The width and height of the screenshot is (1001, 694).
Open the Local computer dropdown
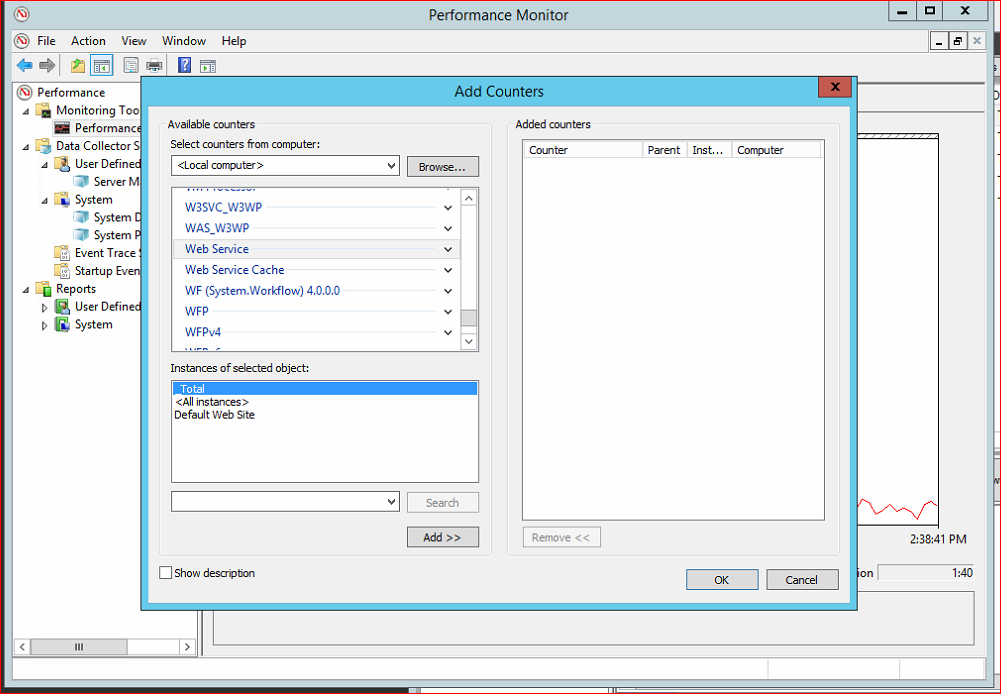390,166
